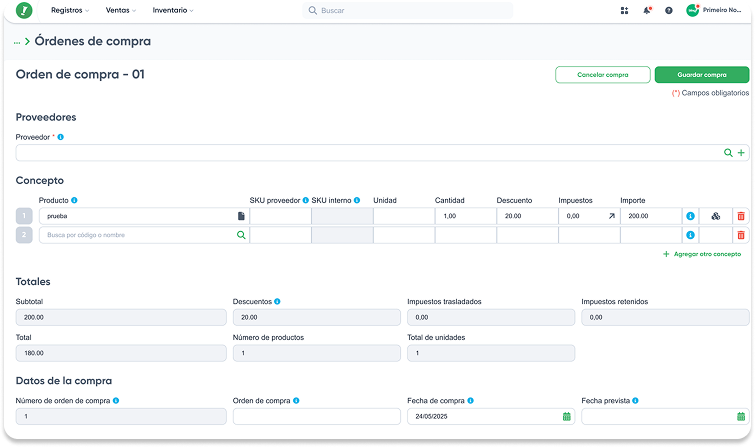Click Cantidad field with 1,00
The image size is (755, 447).
pyautogui.click(x=466, y=216)
